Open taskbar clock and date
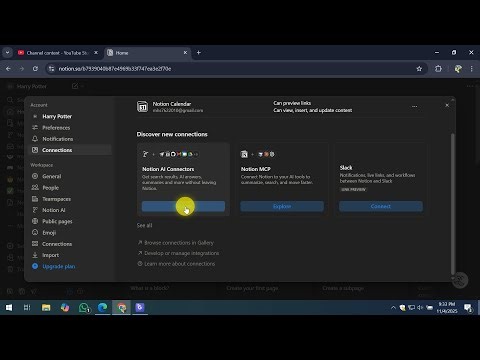Viewport: 480px width, 360px height. coord(447,308)
